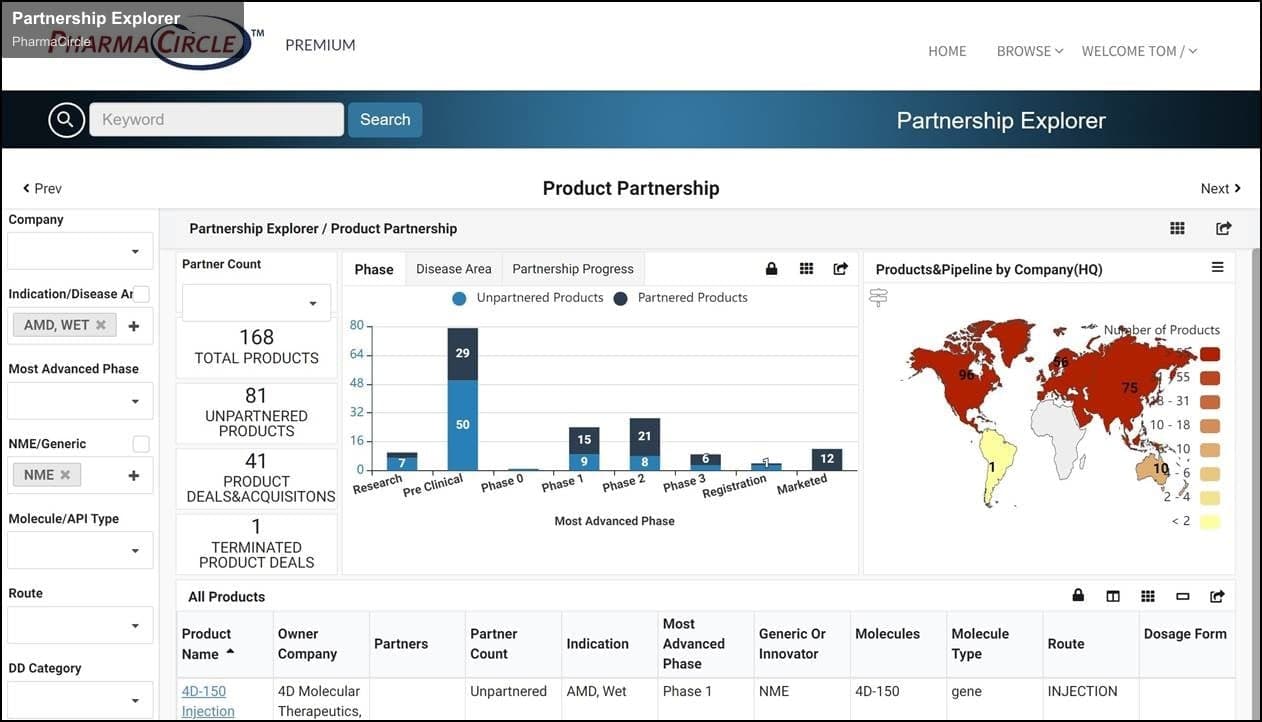Remove the AMD, WET filter tag
1262x722 pixels.
click(x=101, y=325)
